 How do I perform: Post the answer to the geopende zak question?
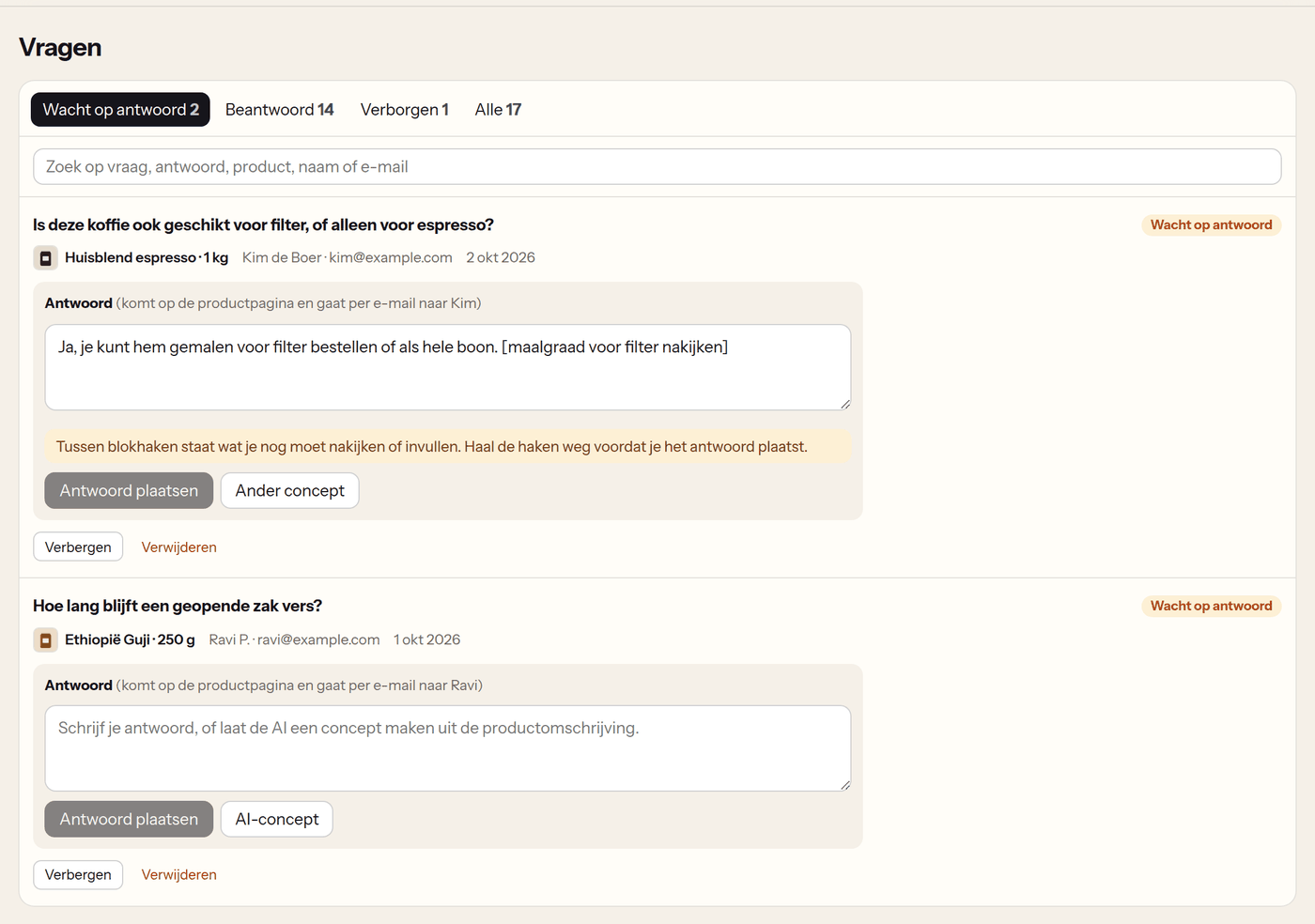pos(129,820)
